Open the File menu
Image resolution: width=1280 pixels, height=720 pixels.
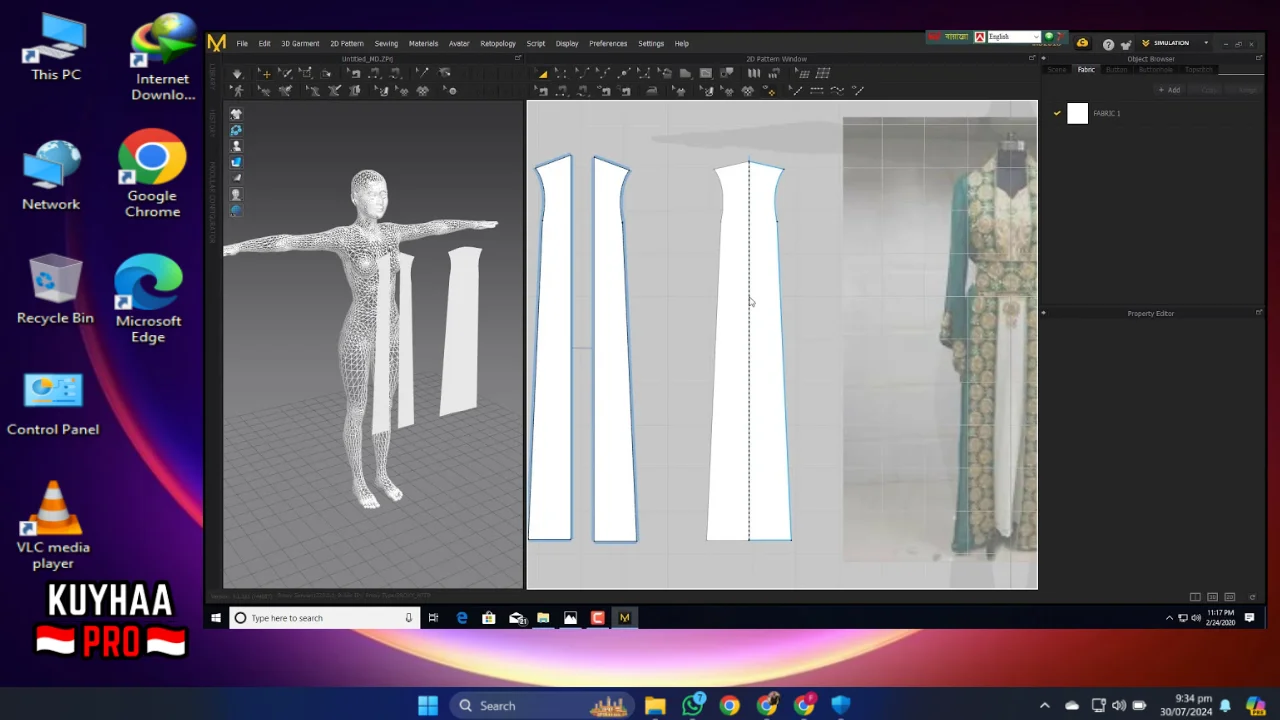(242, 43)
